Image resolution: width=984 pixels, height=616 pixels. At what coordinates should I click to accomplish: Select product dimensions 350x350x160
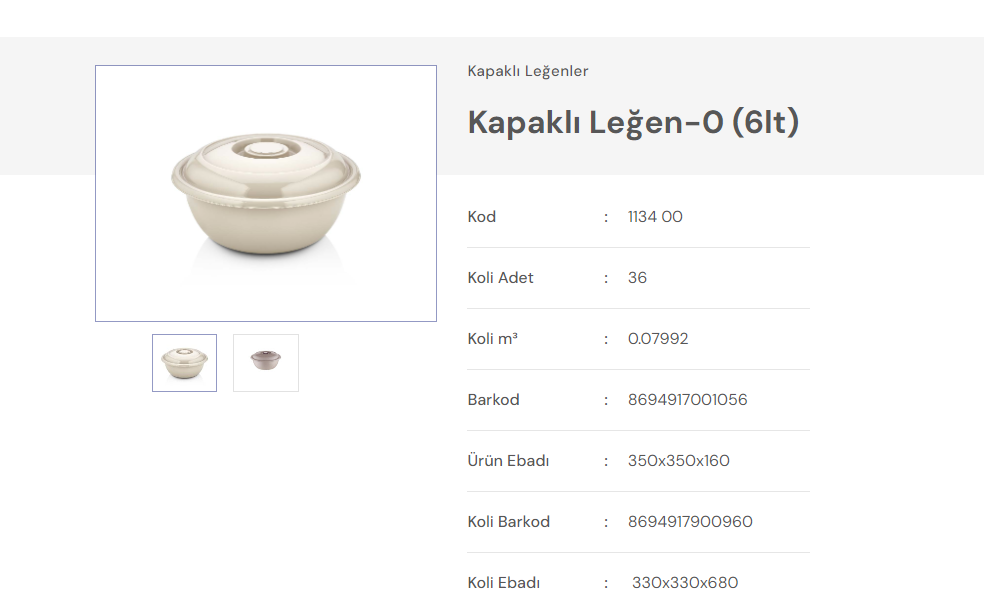click(679, 461)
